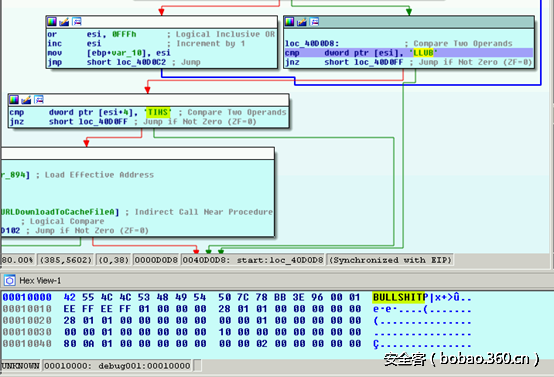Click '00010000: debug001:00010000' status field
The height and width of the screenshot is (377, 554).
118,366
